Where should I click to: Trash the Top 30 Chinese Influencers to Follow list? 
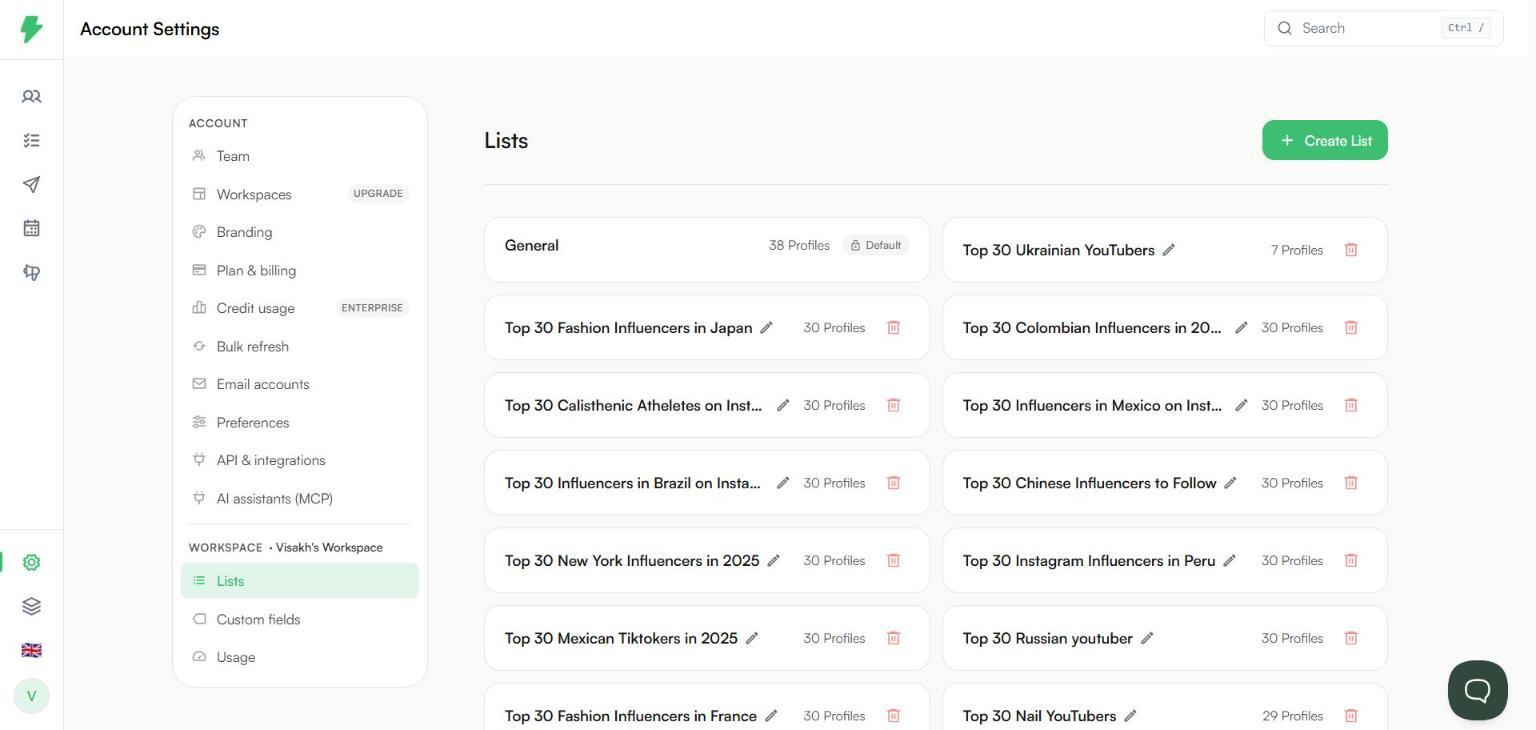click(x=1351, y=483)
